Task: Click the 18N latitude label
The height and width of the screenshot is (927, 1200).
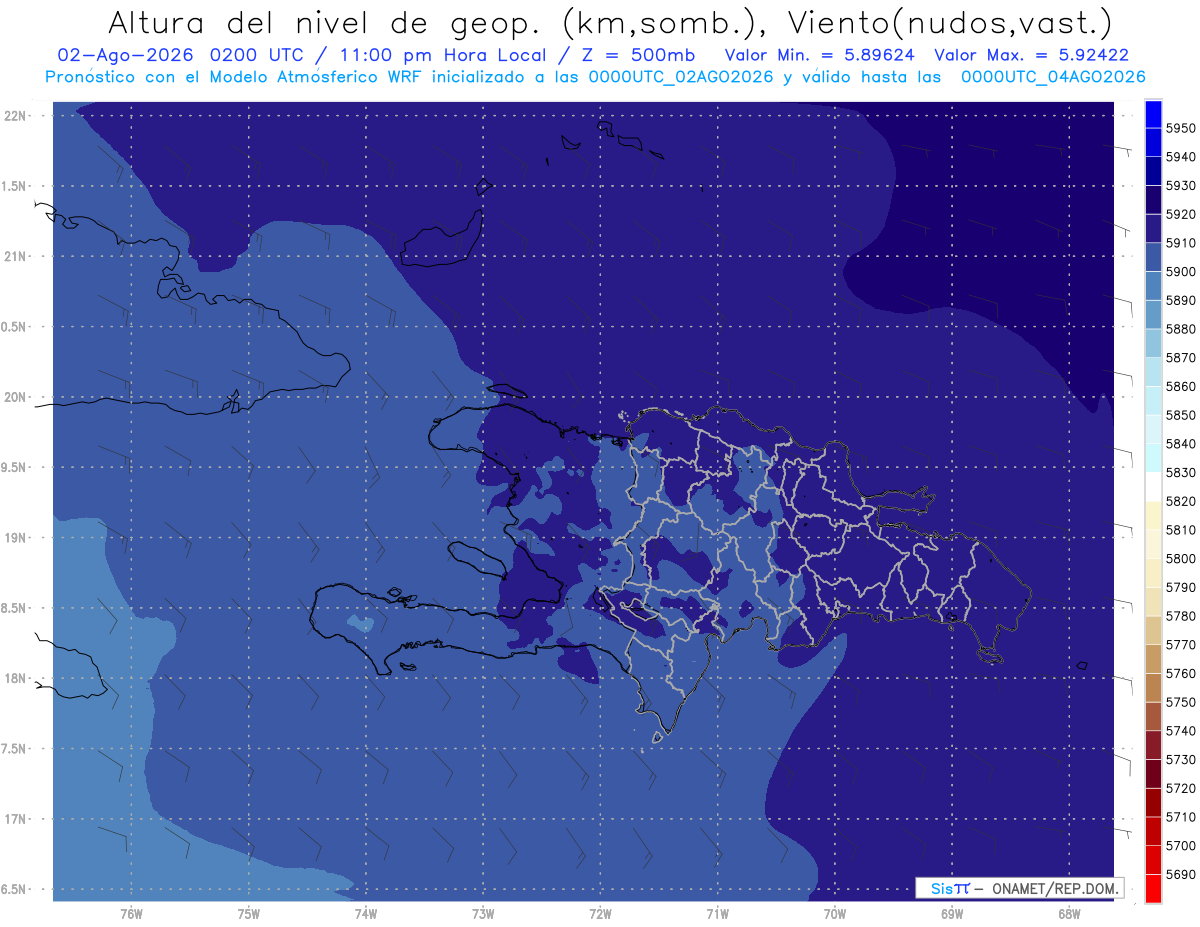Action: pos(16,678)
